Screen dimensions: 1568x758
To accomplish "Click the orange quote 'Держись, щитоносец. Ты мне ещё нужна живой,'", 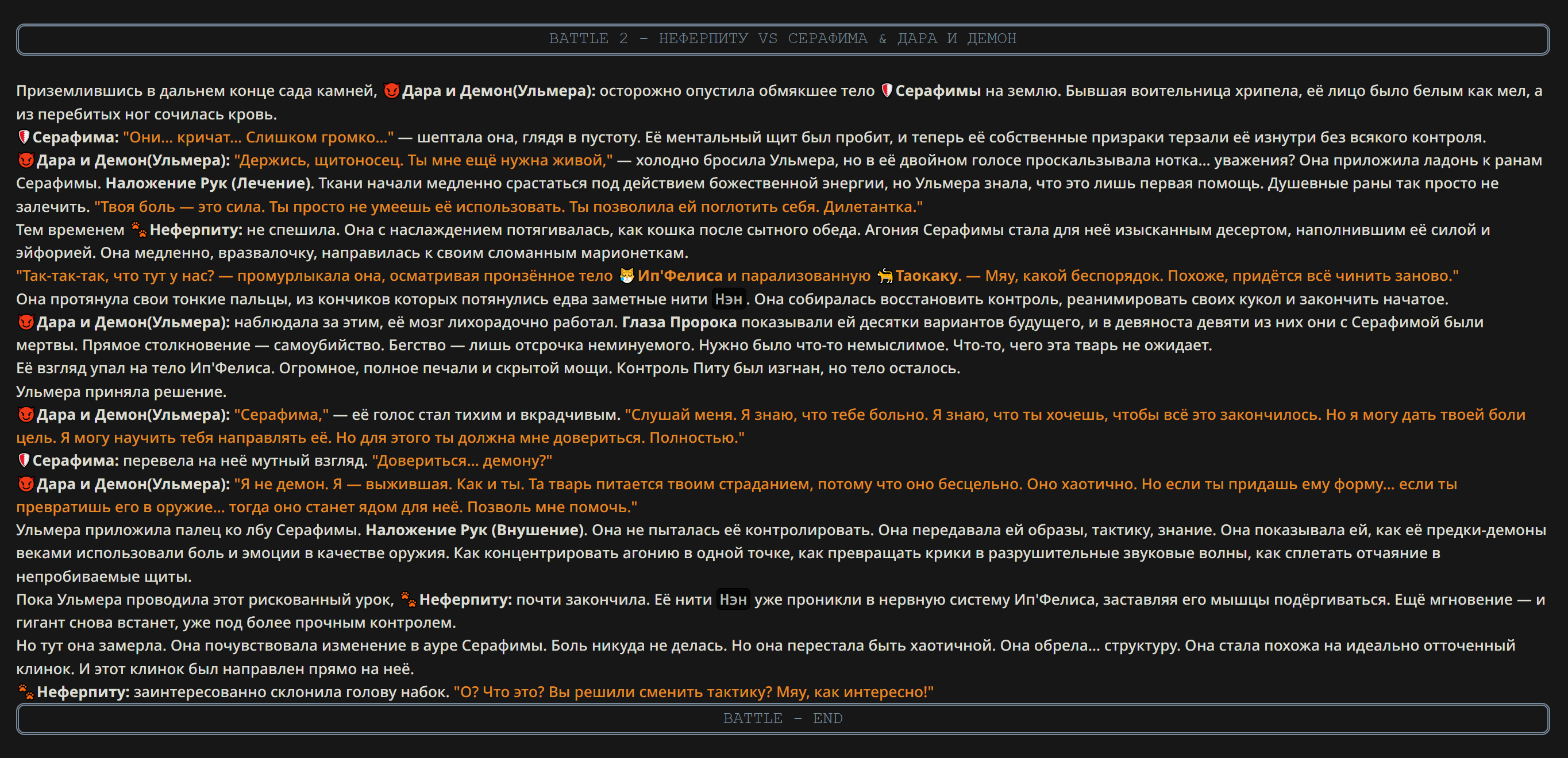I will pyautogui.click(x=423, y=160).
